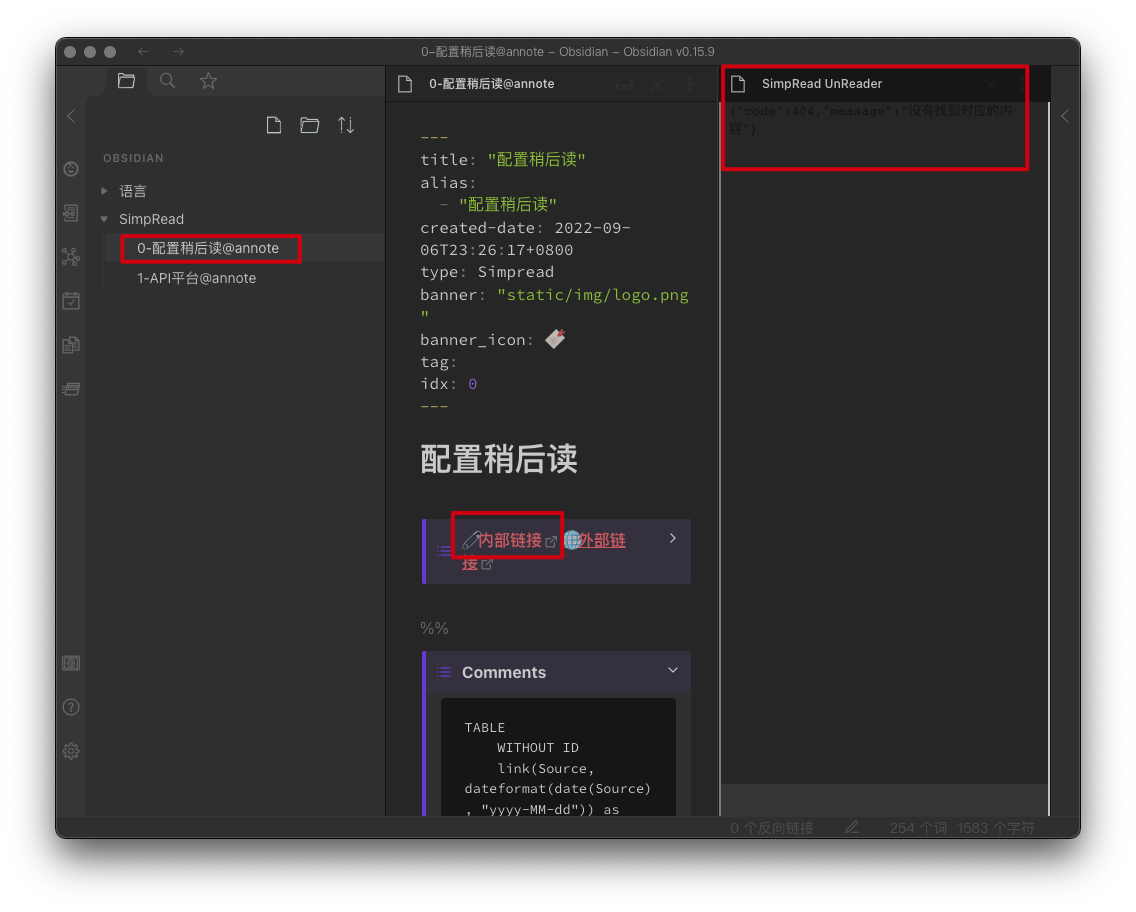Click the type: Simpread line
Screen dimensions: 1136x912
coord(487,272)
